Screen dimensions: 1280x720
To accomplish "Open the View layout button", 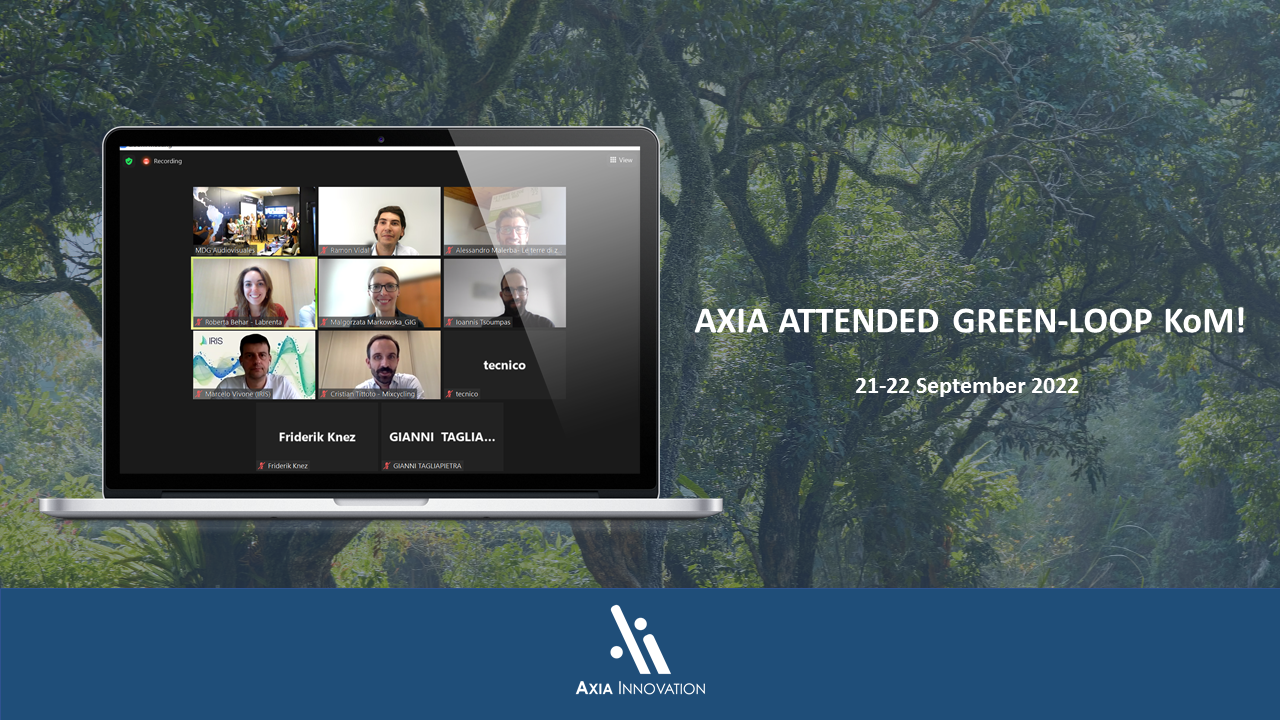I will pos(621,160).
